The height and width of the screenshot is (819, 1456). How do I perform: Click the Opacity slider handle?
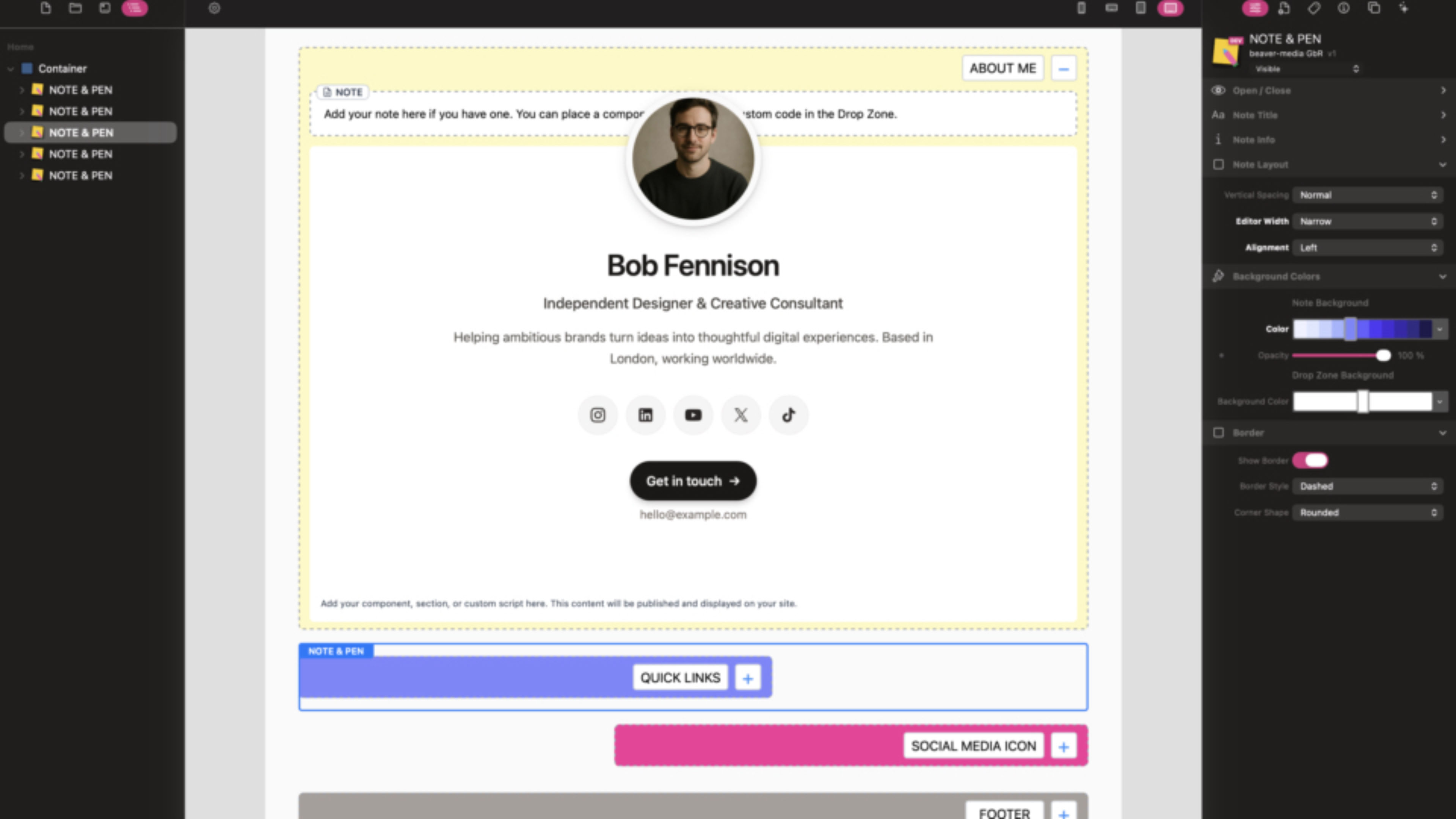(1383, 356)
